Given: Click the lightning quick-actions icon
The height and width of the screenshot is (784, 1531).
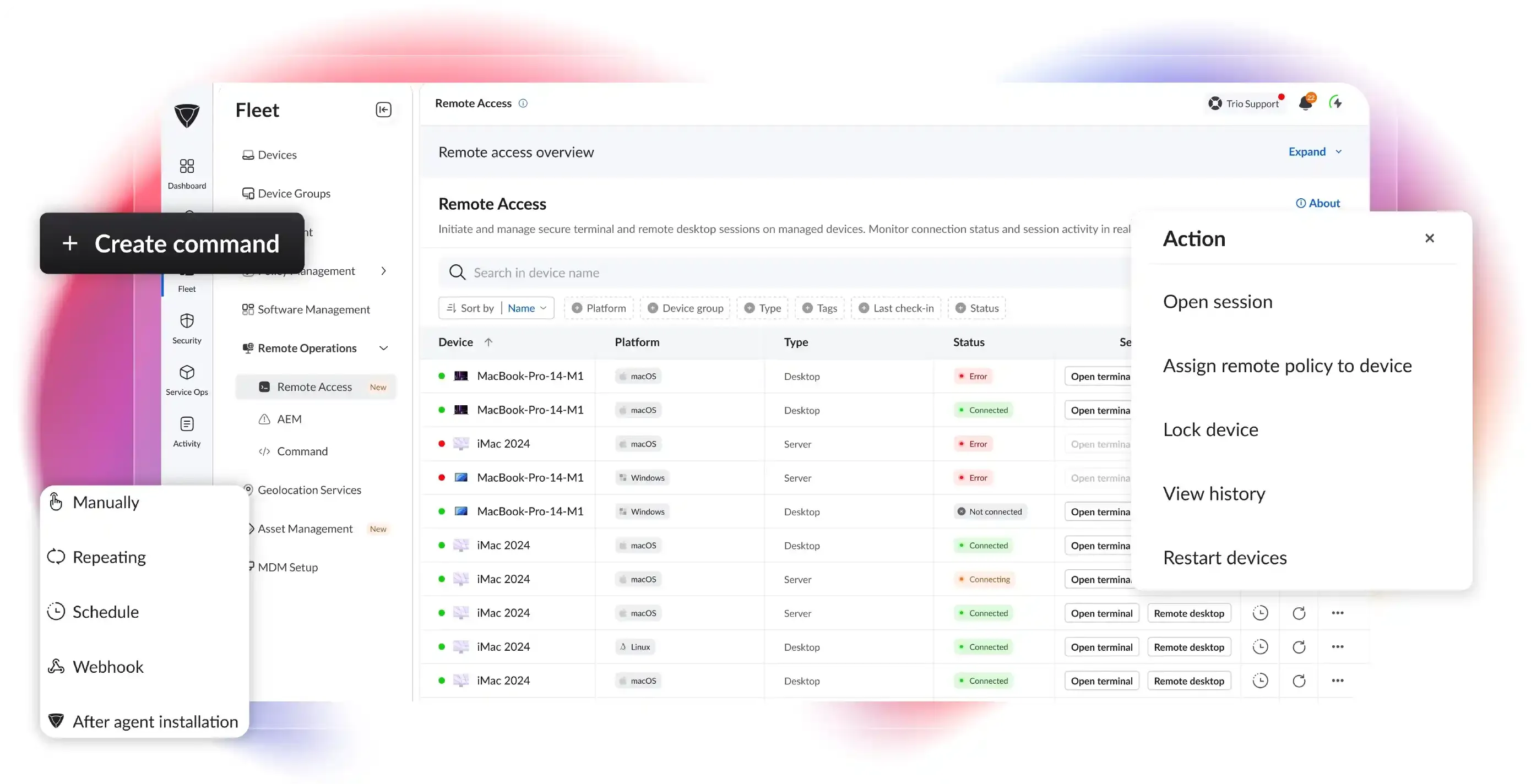Looking at the screenshot, I should (1335, 103).
